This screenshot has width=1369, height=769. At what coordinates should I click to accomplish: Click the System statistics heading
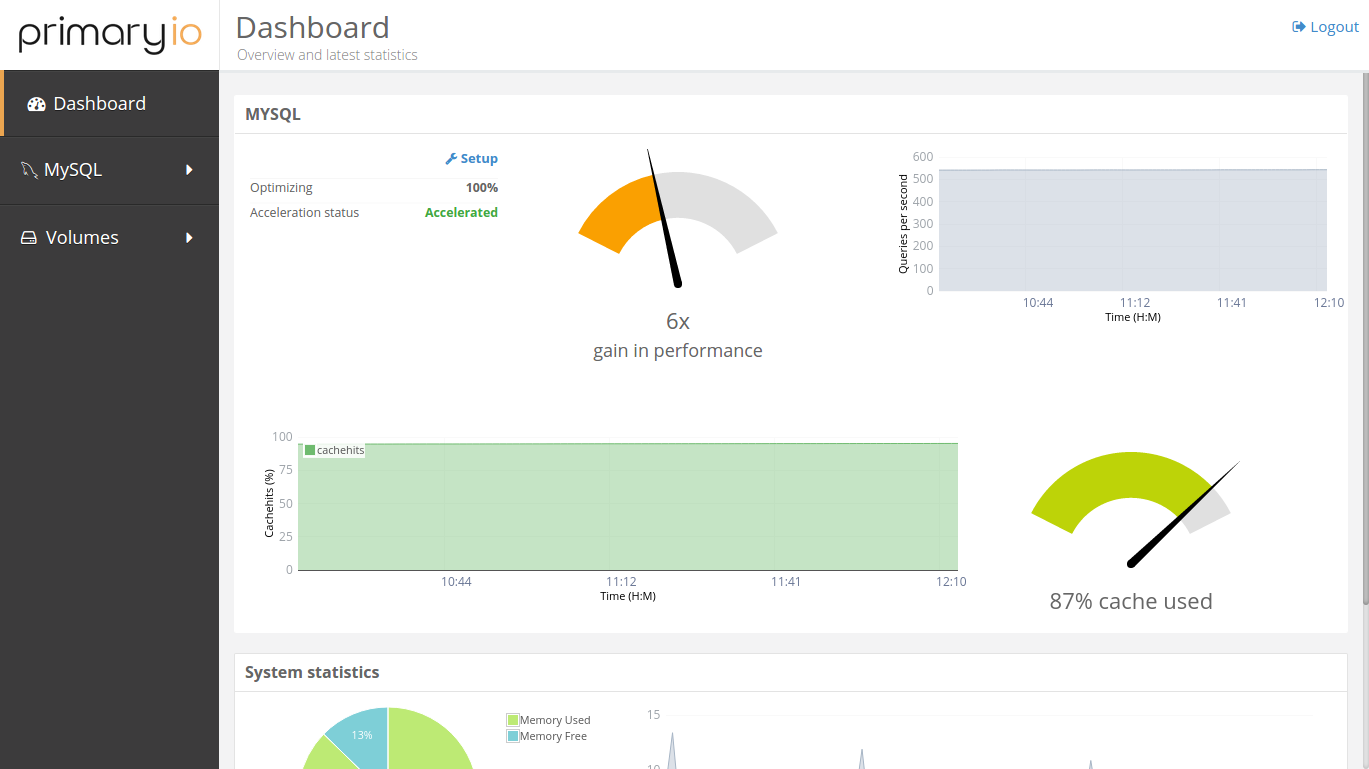(312, 672)
